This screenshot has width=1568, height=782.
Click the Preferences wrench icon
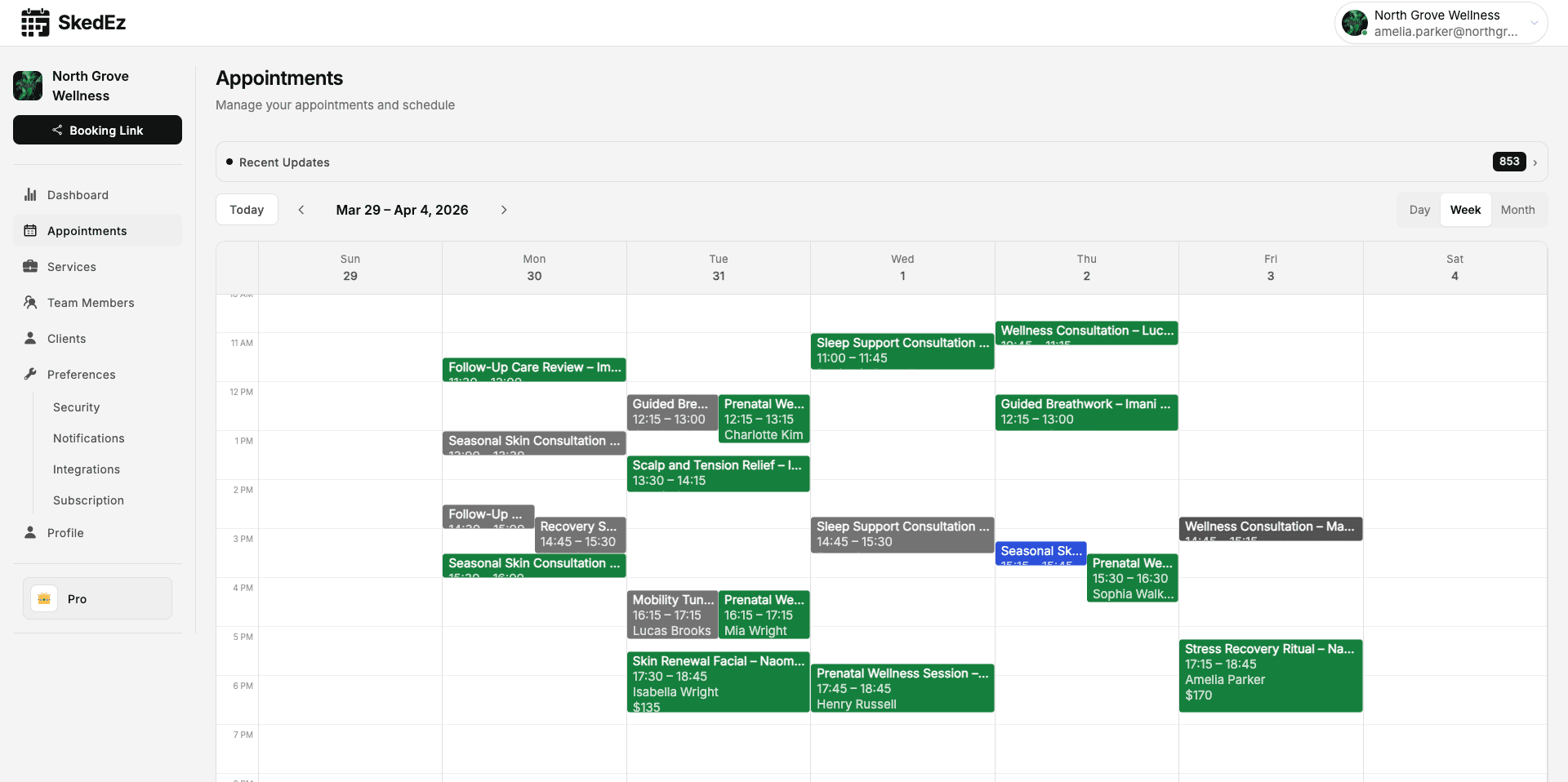pos(30,374)
